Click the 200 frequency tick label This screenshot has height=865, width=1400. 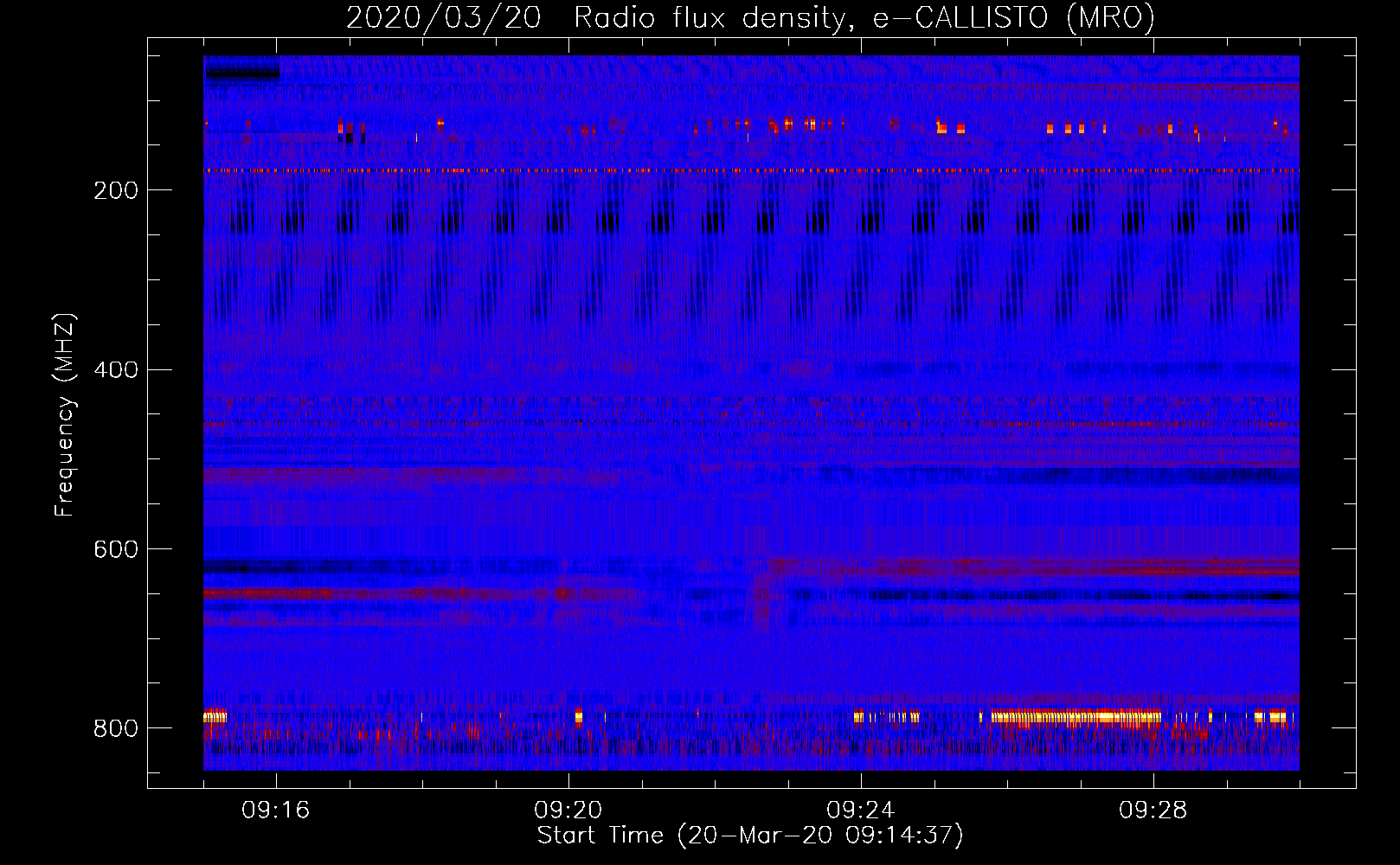(x=115, y=190)
